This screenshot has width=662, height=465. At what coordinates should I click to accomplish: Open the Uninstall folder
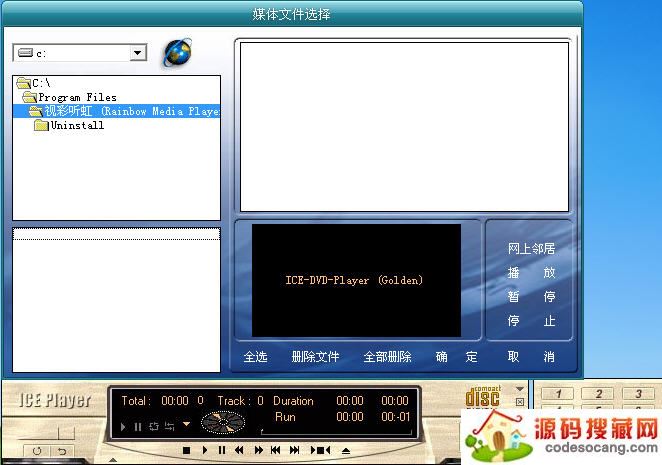click(x=69, y=125)
